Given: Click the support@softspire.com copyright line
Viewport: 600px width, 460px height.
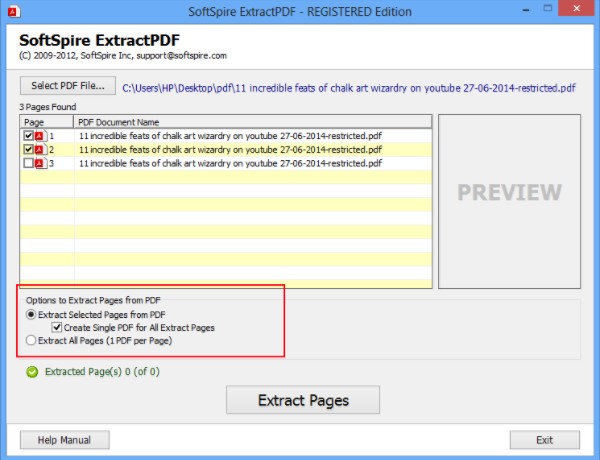Looking at the screenshot, I should pyautogui.click(x=123, y=55).
